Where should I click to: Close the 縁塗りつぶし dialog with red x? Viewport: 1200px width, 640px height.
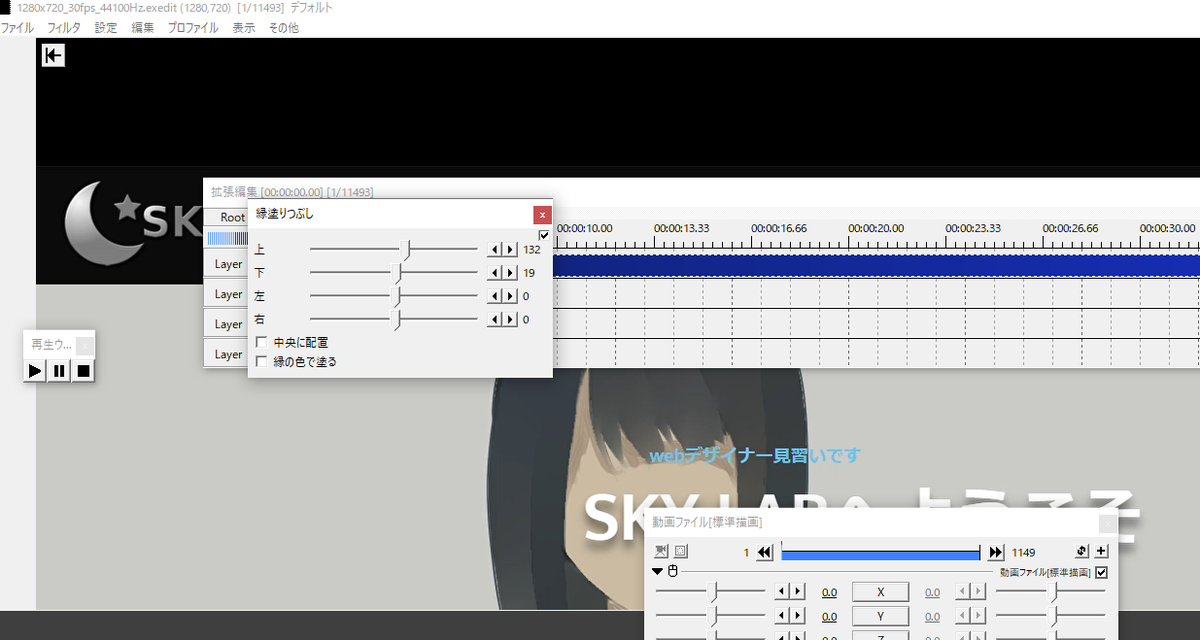542,214
